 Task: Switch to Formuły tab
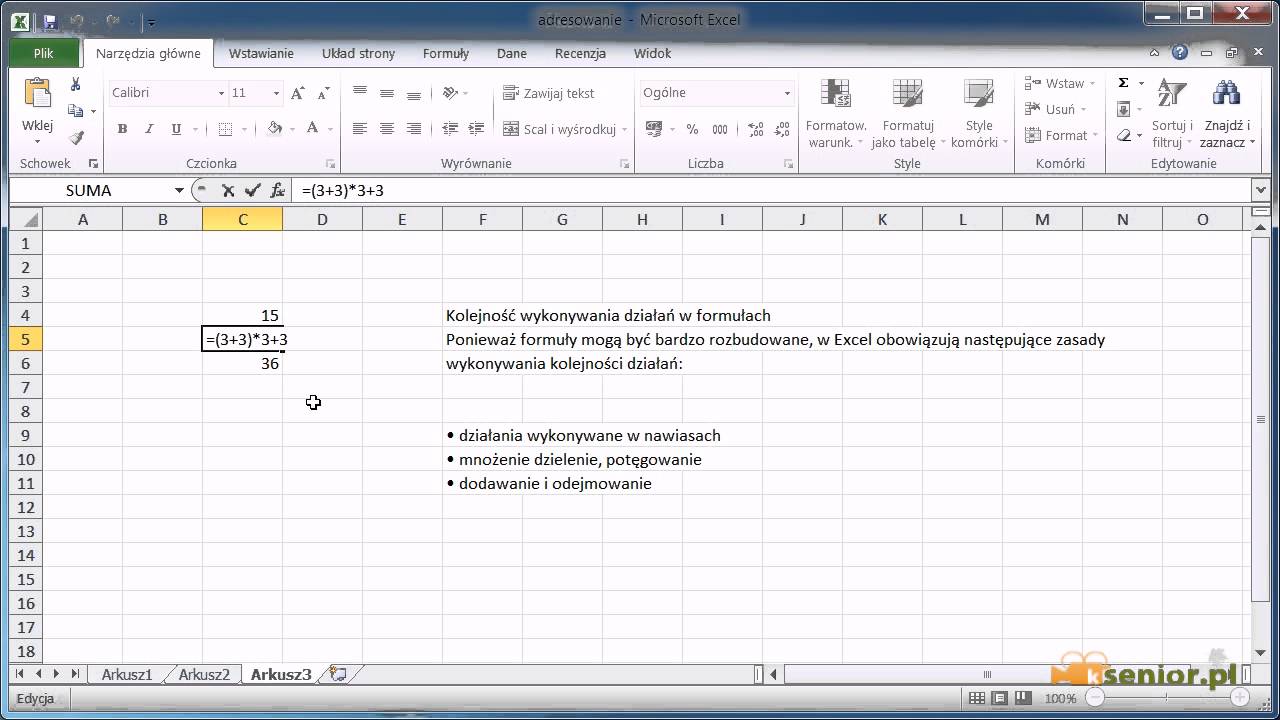tap(446, 54)
